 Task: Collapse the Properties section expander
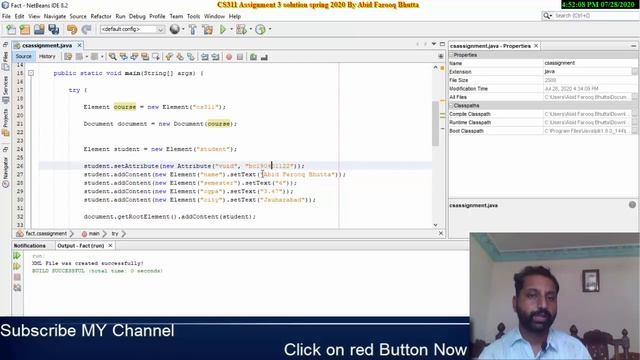point(451,55)
